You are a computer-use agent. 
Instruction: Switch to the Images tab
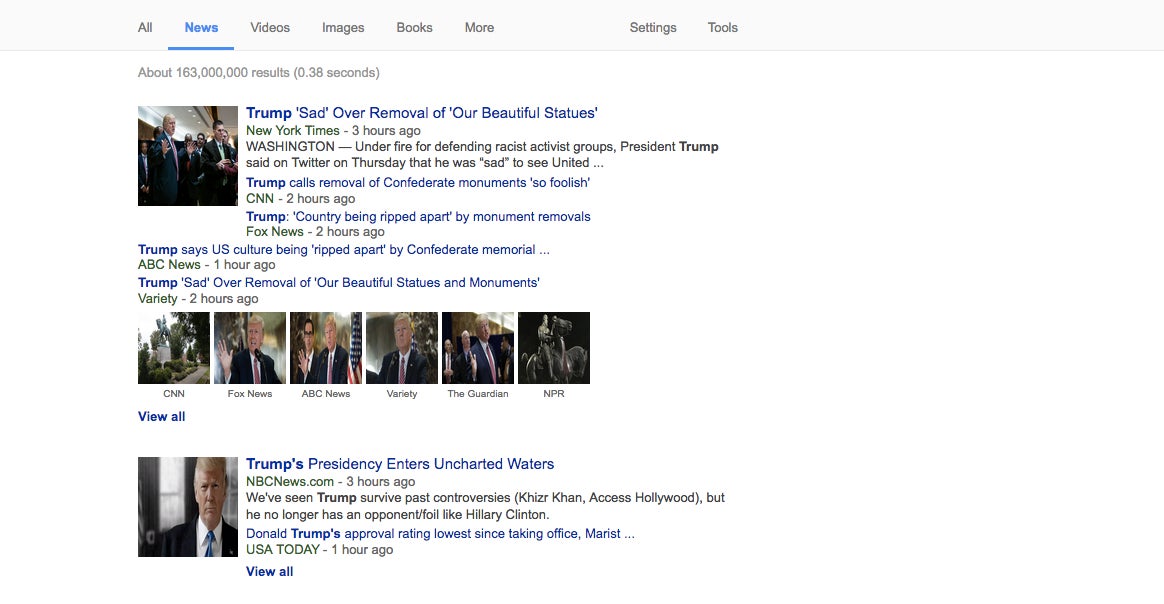343,27
